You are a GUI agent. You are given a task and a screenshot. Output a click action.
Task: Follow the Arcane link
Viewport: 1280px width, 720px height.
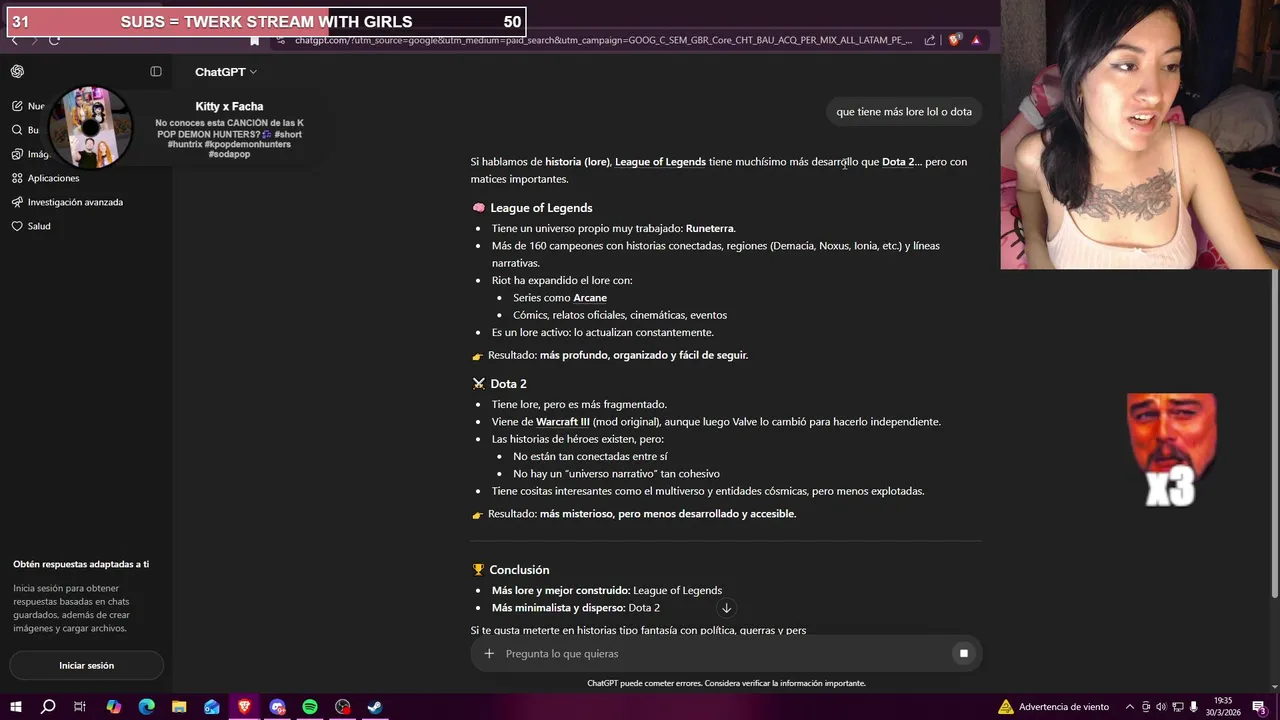point(590,298)
